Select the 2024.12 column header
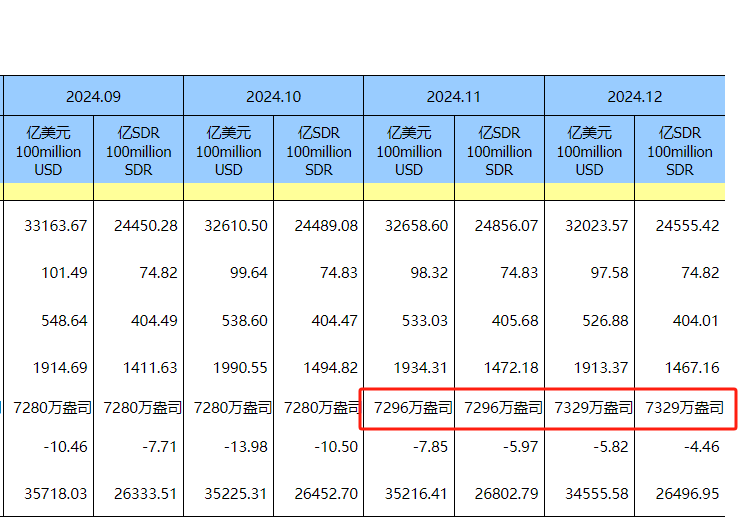The width and height of the screenshot is (746, 522). pos(634,97)
